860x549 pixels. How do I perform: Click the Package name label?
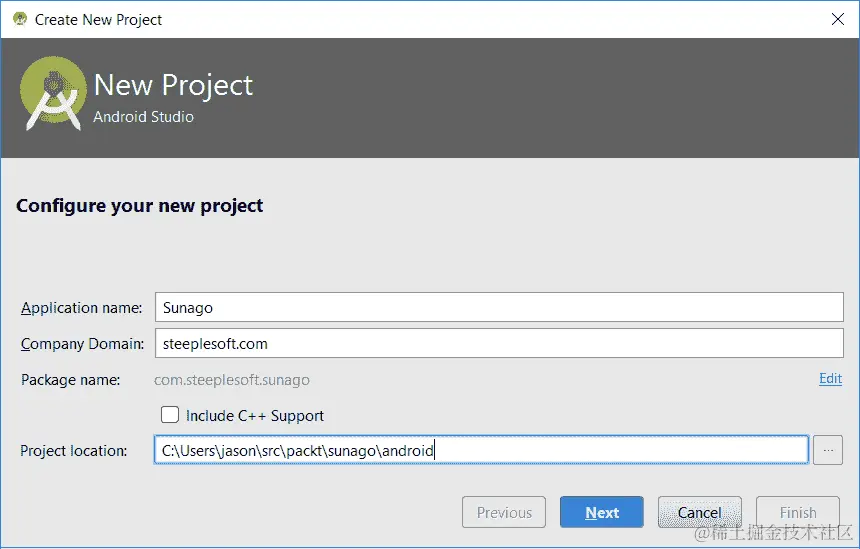(x=70, y=380)
